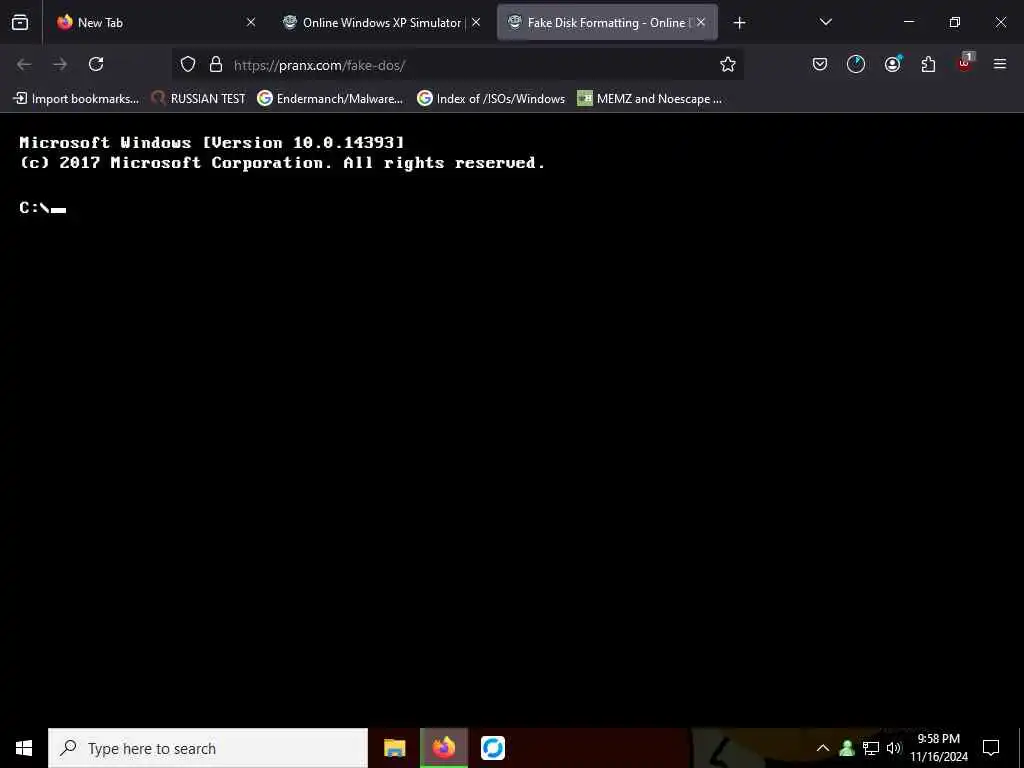Open the volume speaker tray icon
This screenshot has width=1024, height=768.
pyautogui.click(x=894, y=748)
